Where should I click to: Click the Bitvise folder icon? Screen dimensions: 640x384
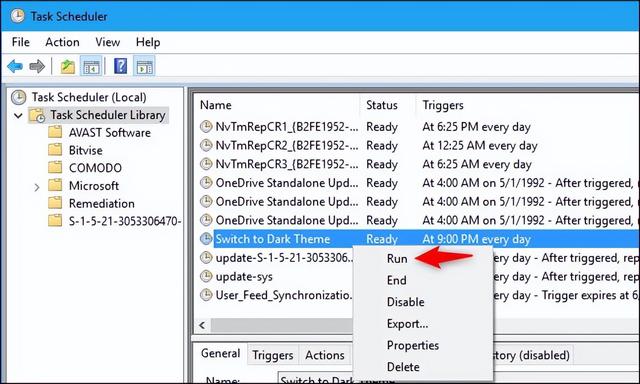click(x=55, y=150)
